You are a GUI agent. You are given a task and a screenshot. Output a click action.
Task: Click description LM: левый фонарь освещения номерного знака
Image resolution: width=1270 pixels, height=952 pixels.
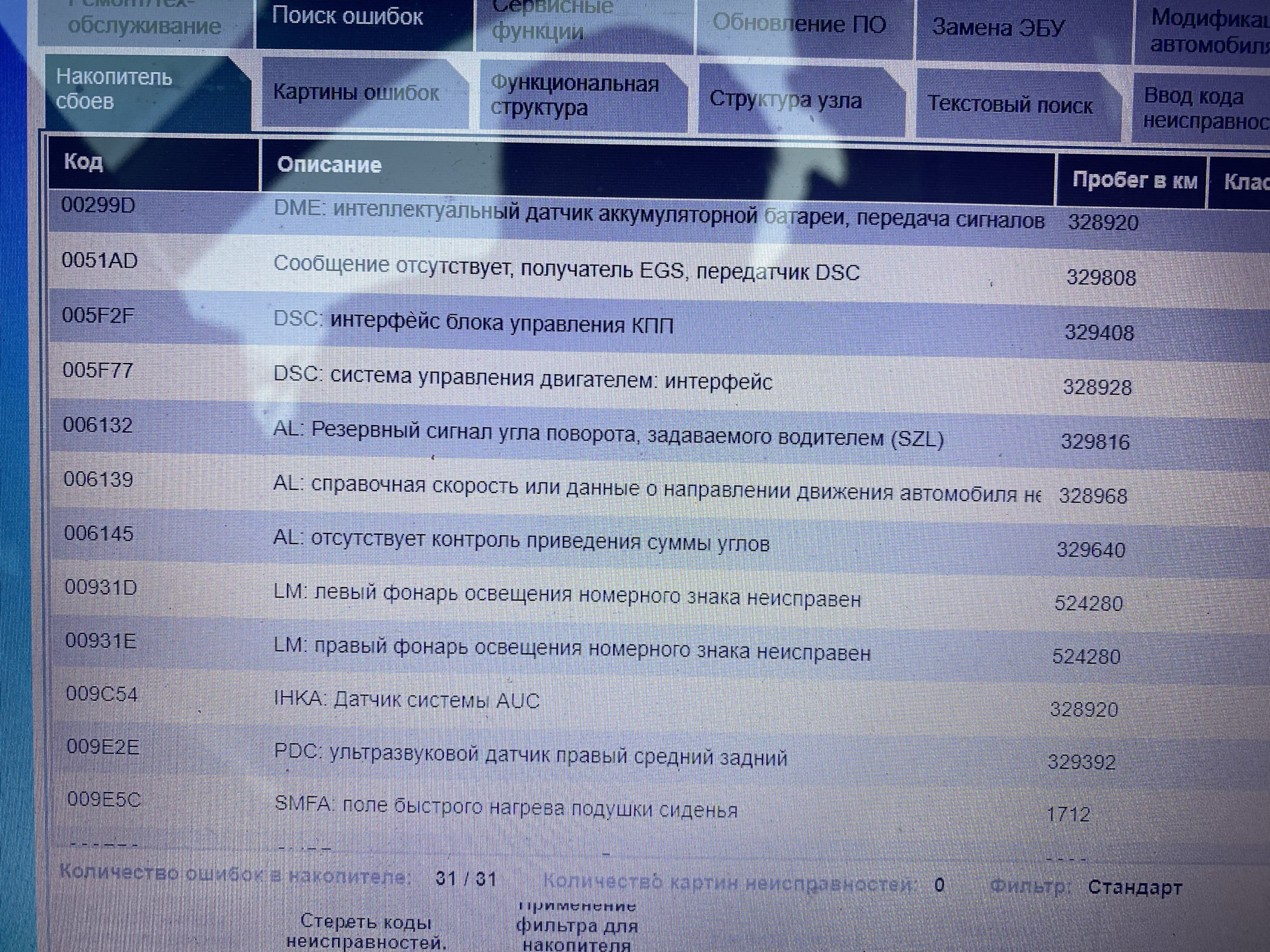[567, 596]
